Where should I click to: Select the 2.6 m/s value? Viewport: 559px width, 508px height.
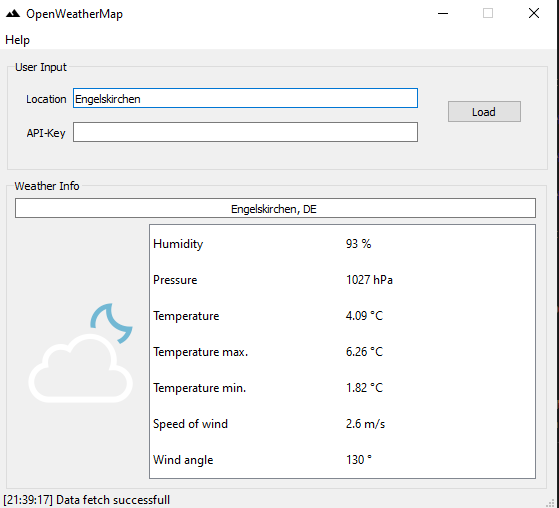(x=365, y=424)
